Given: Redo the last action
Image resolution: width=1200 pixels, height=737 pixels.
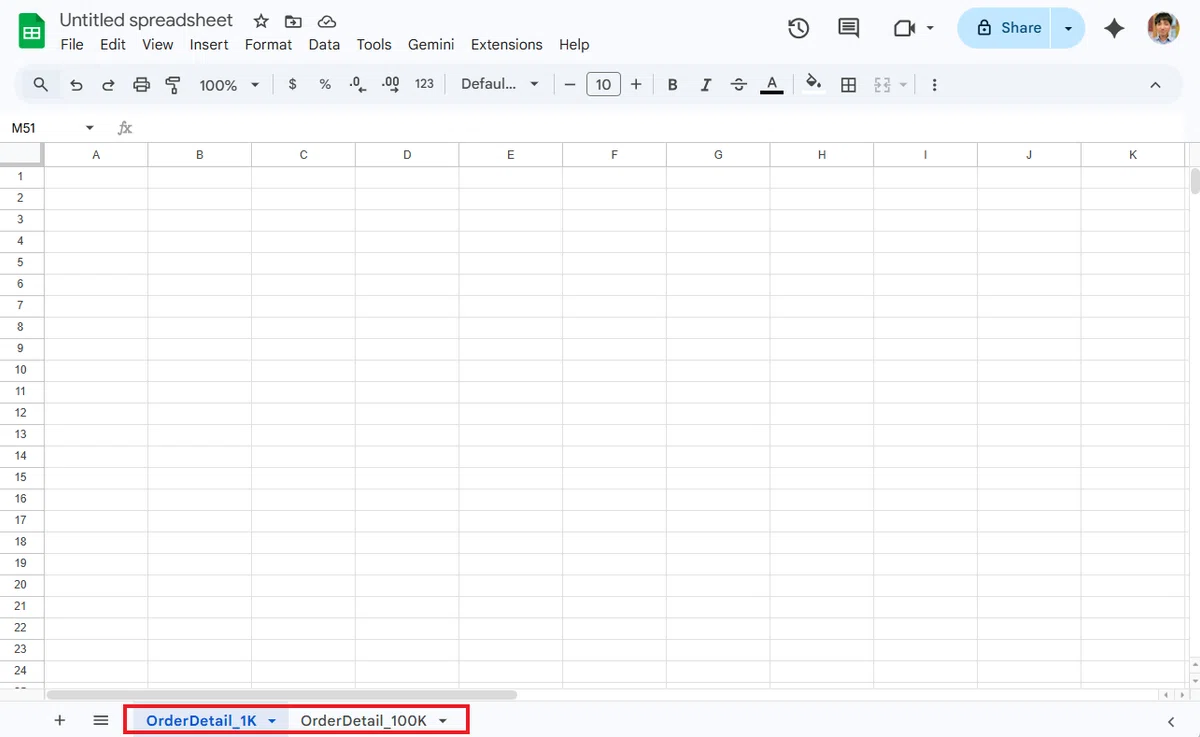Looking at the screenshot, I should (x=108, y=85).
